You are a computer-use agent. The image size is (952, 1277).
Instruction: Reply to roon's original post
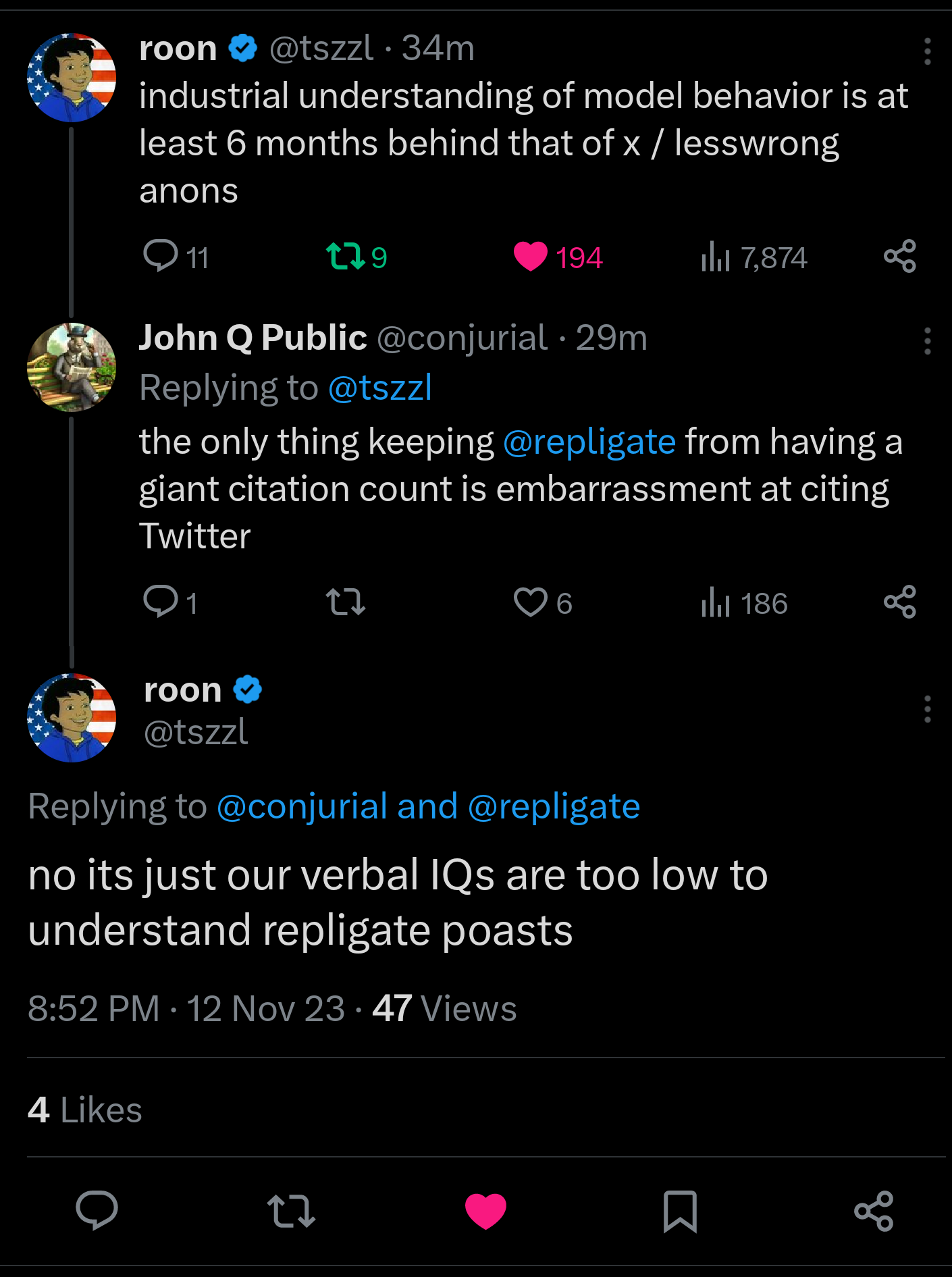tap(161, 257)
